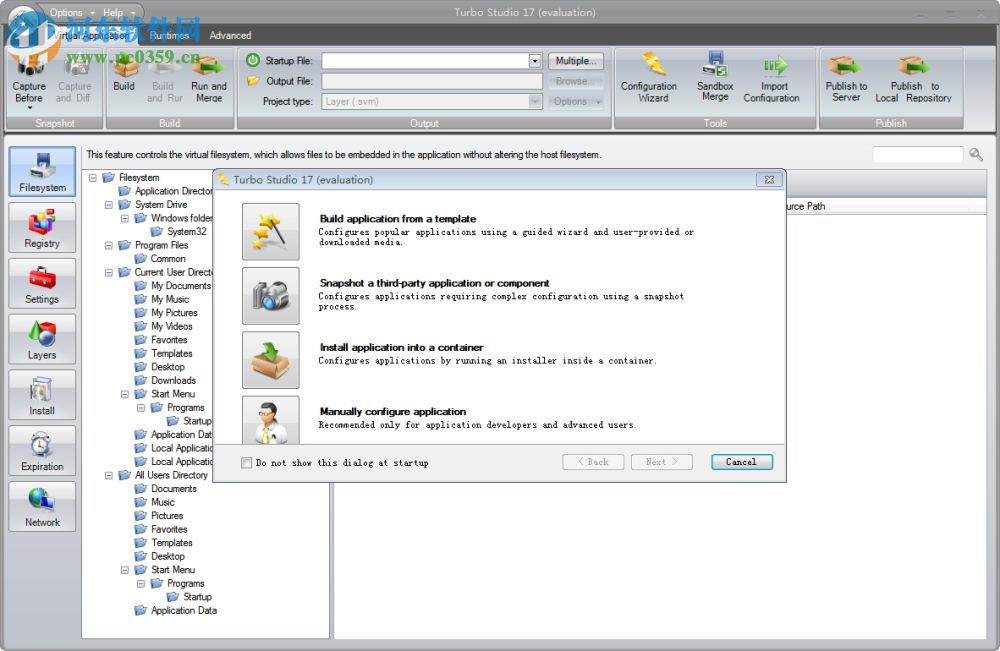Open the Install panel in the sidebar
Screen dimensions: 1000x651
coord(42,395)
